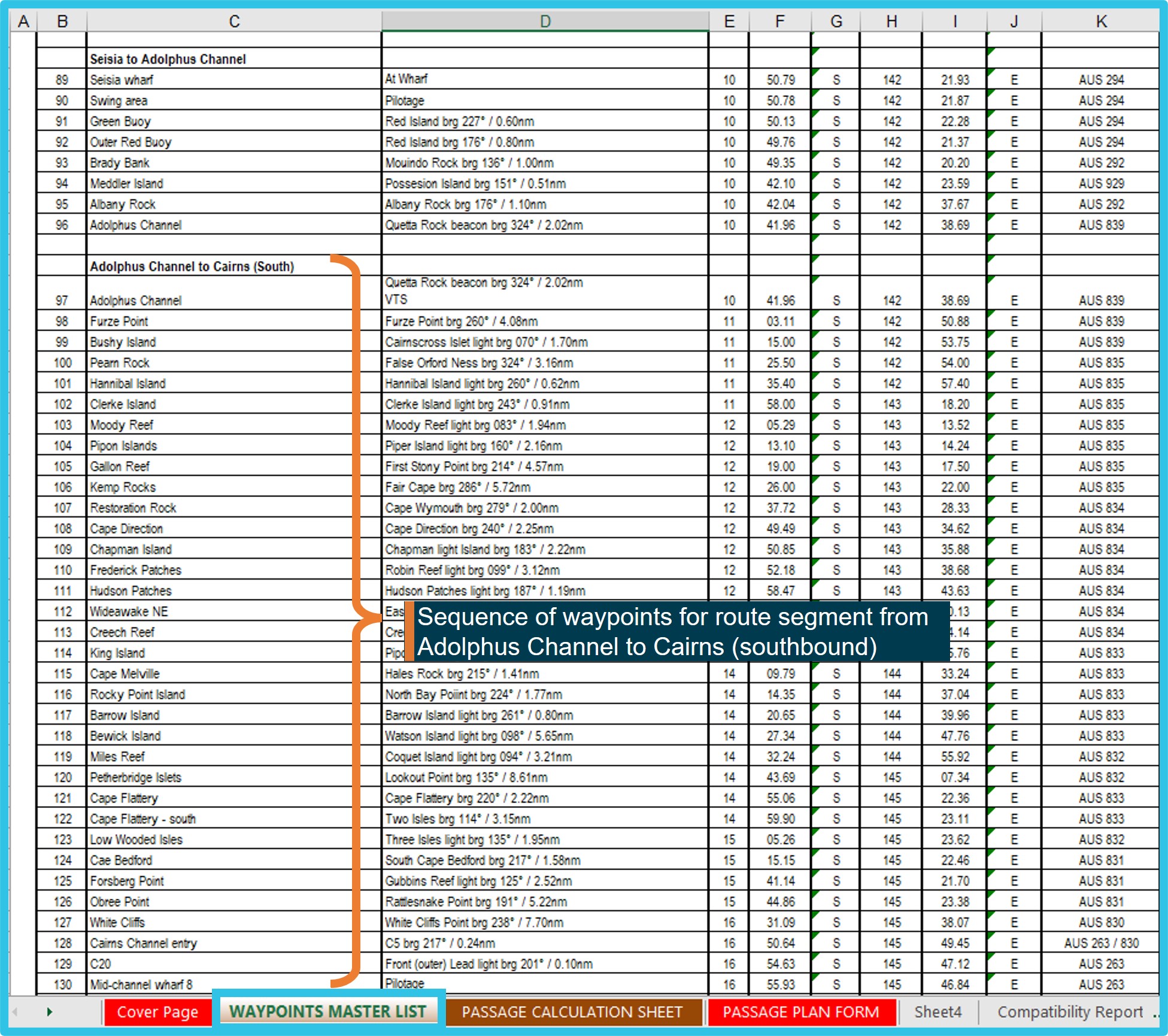Image resolution: width=1168 pixels, height=1036 pixels.
Task: Click the sheet tab scroll-left arrow
Action: click(x=15, y=1012)
